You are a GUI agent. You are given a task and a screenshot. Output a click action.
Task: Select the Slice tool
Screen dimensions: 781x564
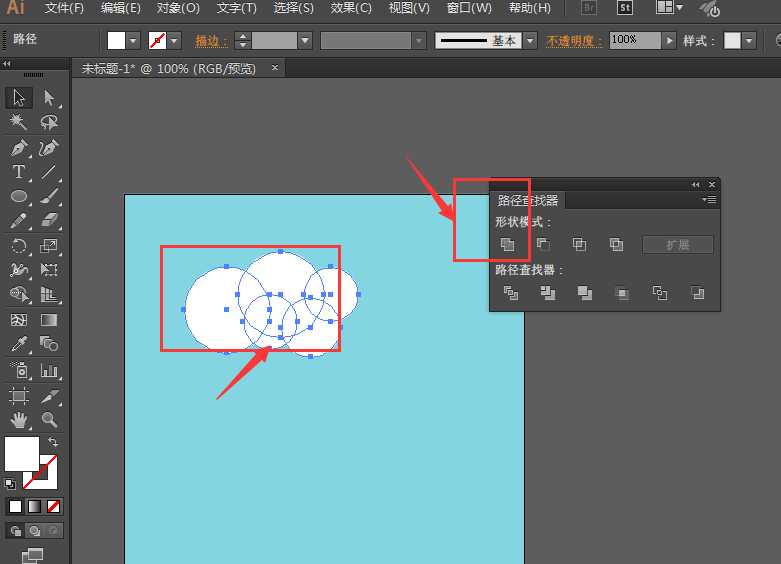point(49,396)
